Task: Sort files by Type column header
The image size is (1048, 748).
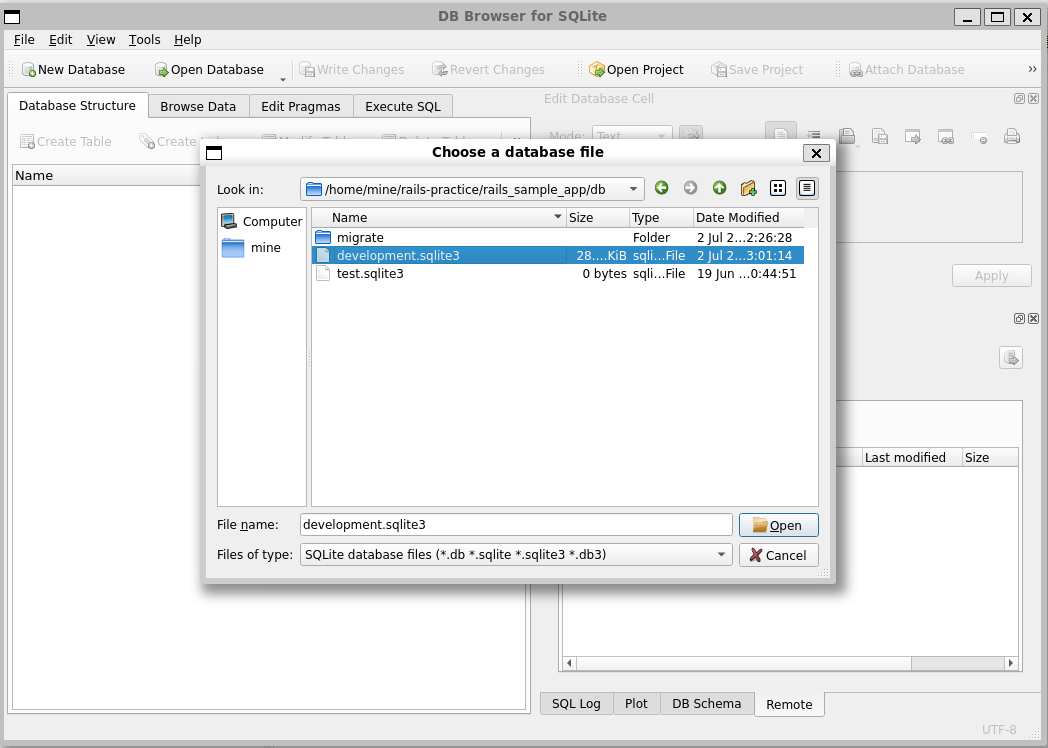Action: pyautogui.click(x=661, y=217)
